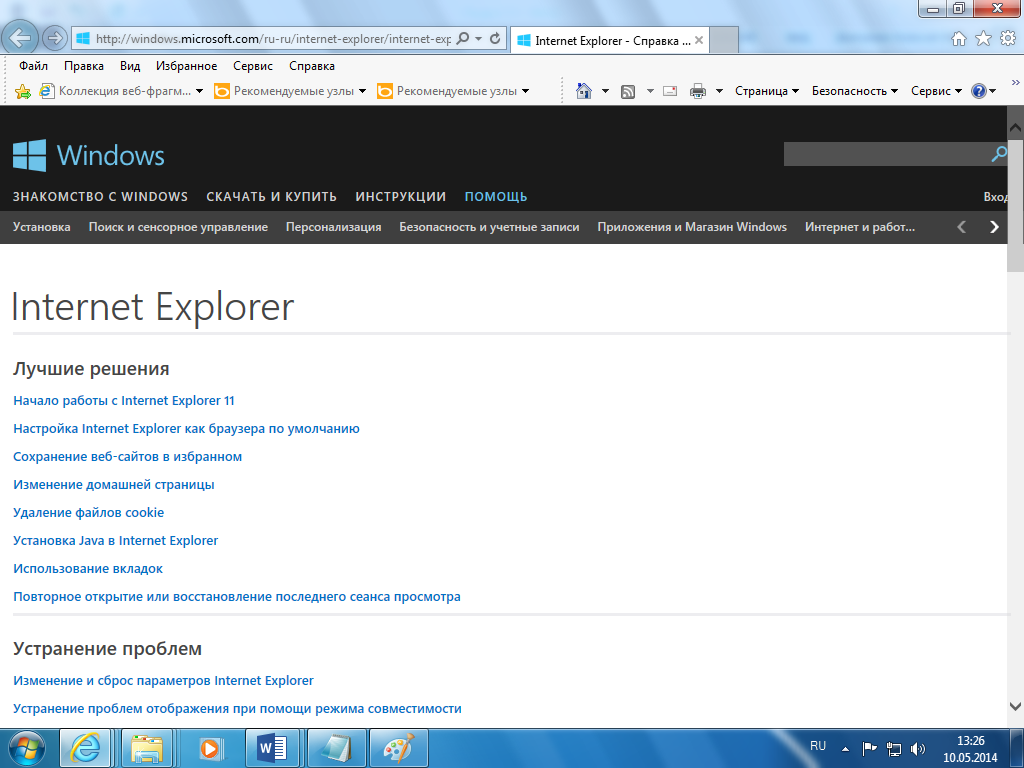Select Приложения и Магазин Windows
This screenshot has height=768, width=1024.
click(692, 227)
